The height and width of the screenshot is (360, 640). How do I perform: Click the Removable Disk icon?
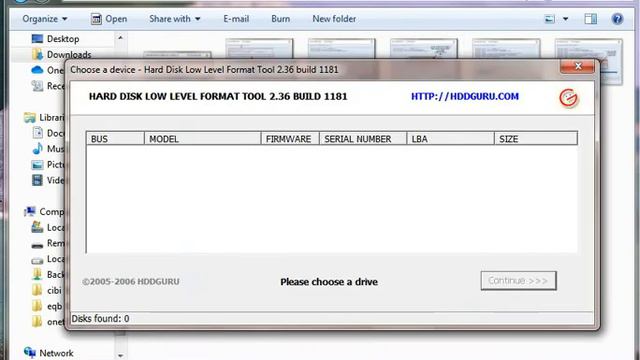click(37, 244)
